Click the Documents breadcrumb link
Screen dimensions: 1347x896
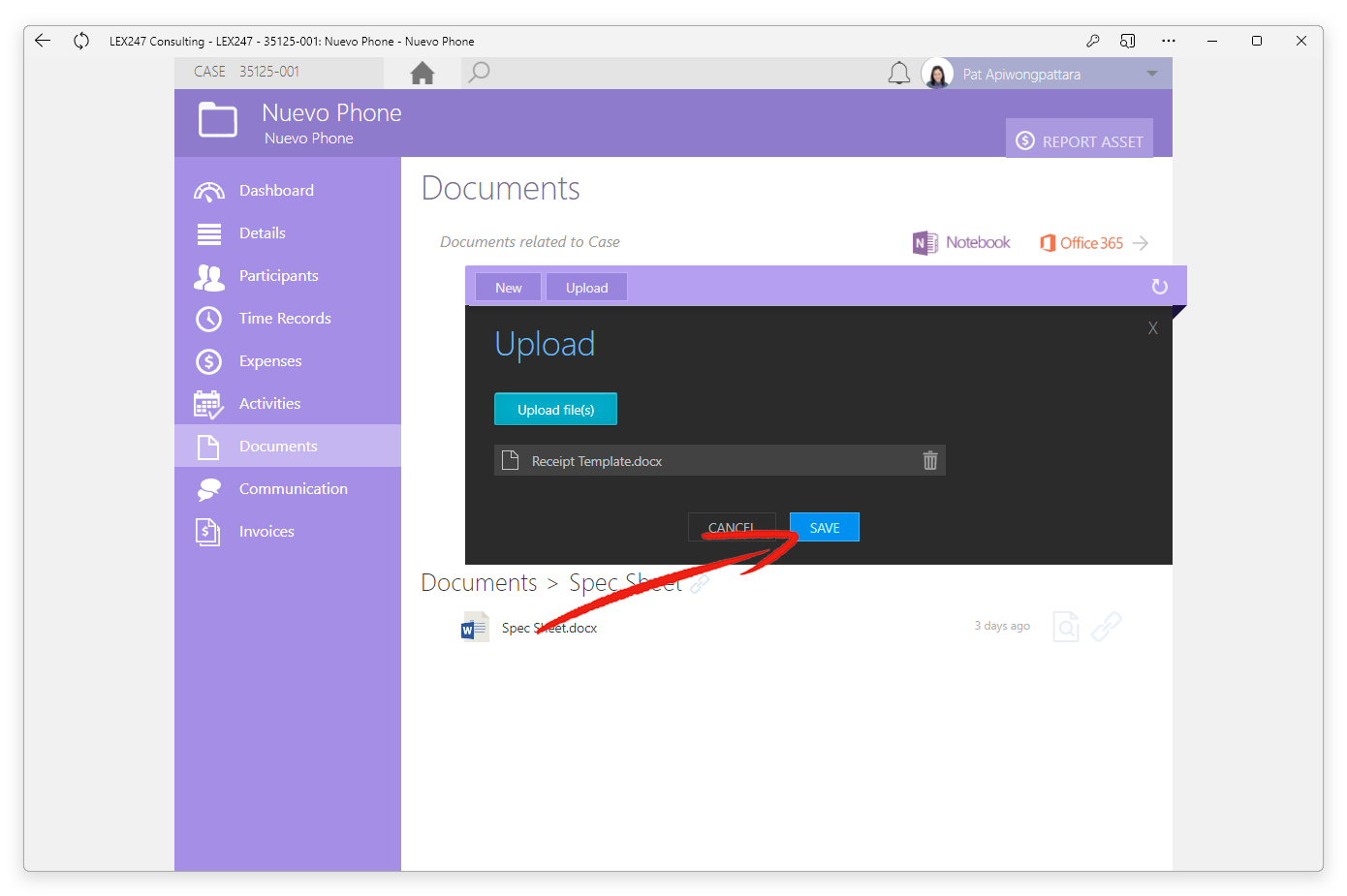[479, 582]
